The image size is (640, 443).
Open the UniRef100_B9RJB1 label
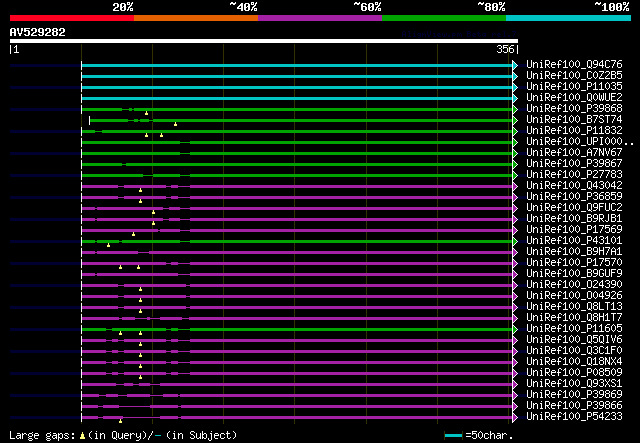(574, 219)
